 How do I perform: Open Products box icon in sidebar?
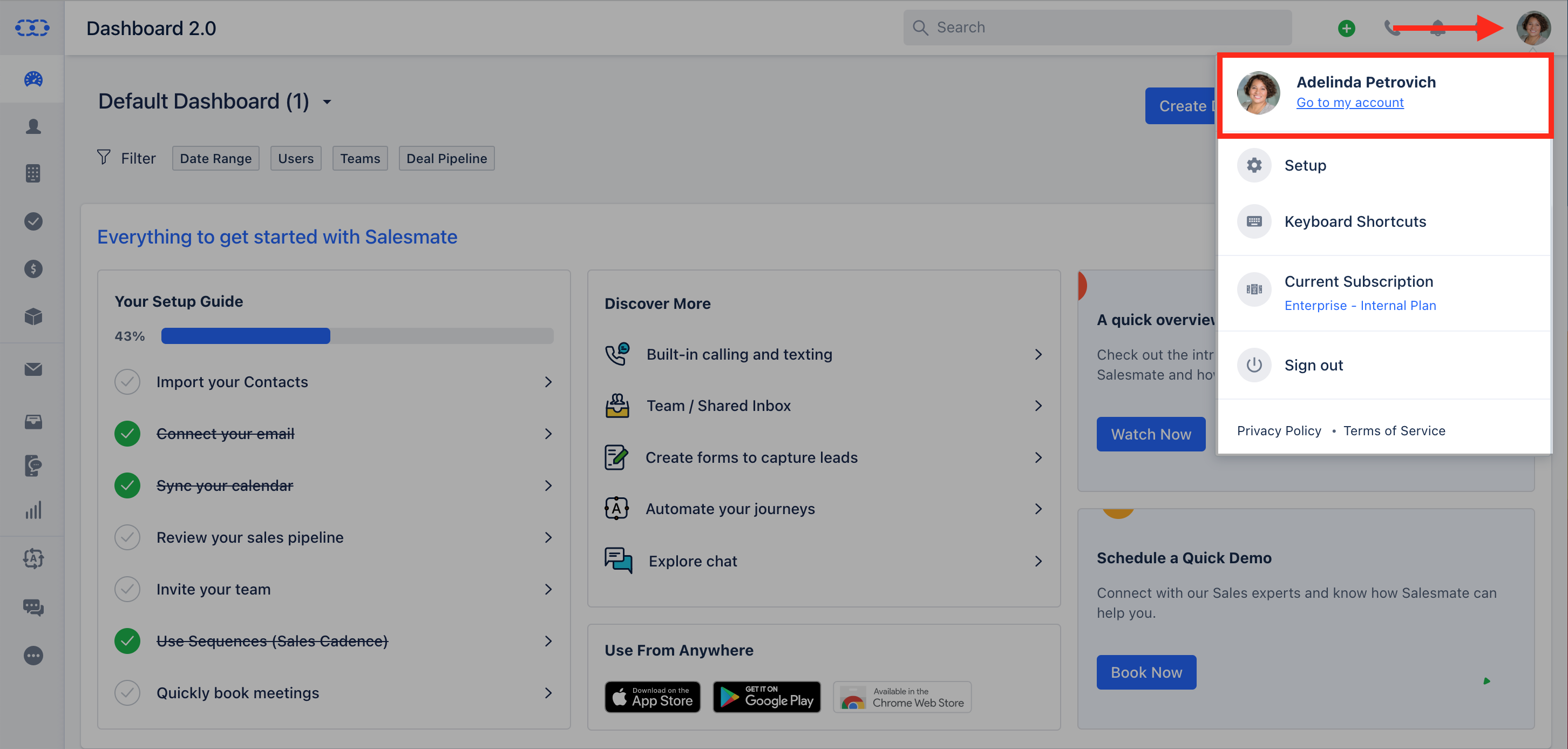point(33,316)
